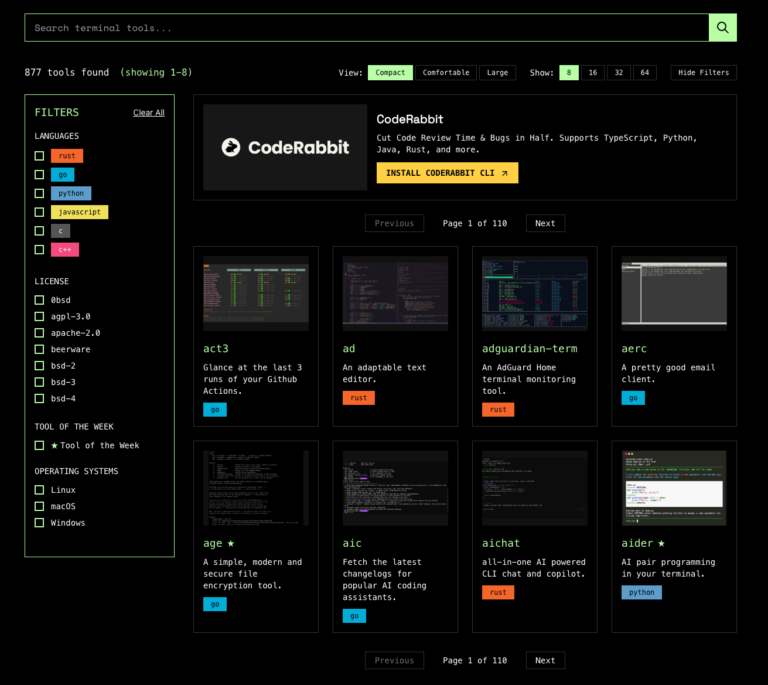The height and width of the screenshot is (685, 768).
Task: Enable the python language filter checkbox
Action: pos(39,193)
